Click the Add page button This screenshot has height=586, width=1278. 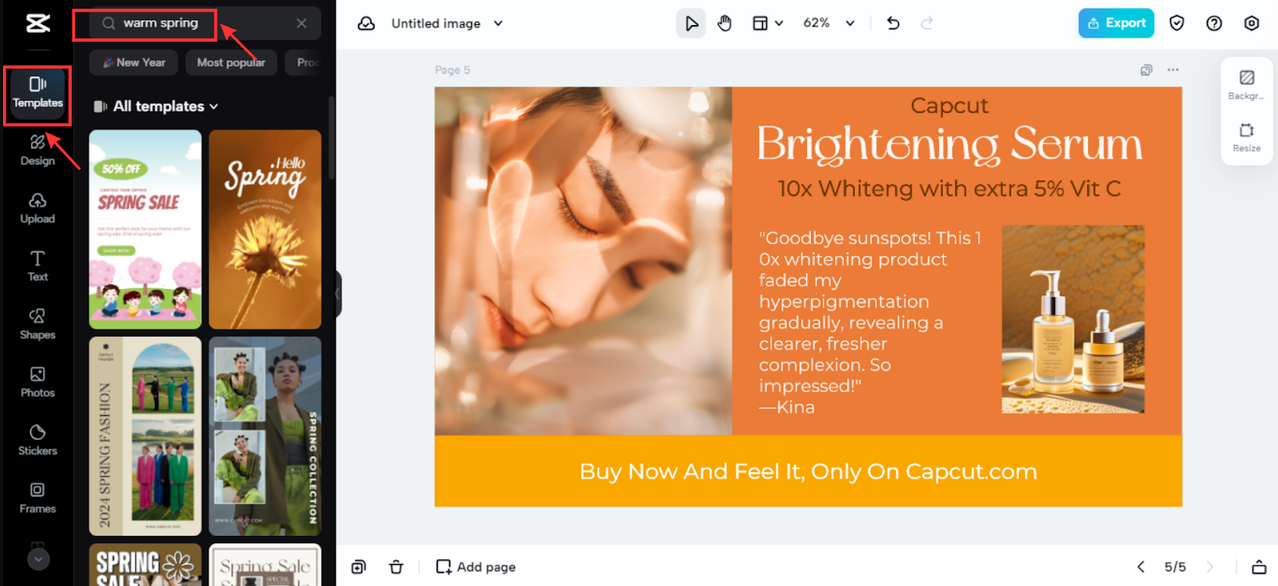476,567
